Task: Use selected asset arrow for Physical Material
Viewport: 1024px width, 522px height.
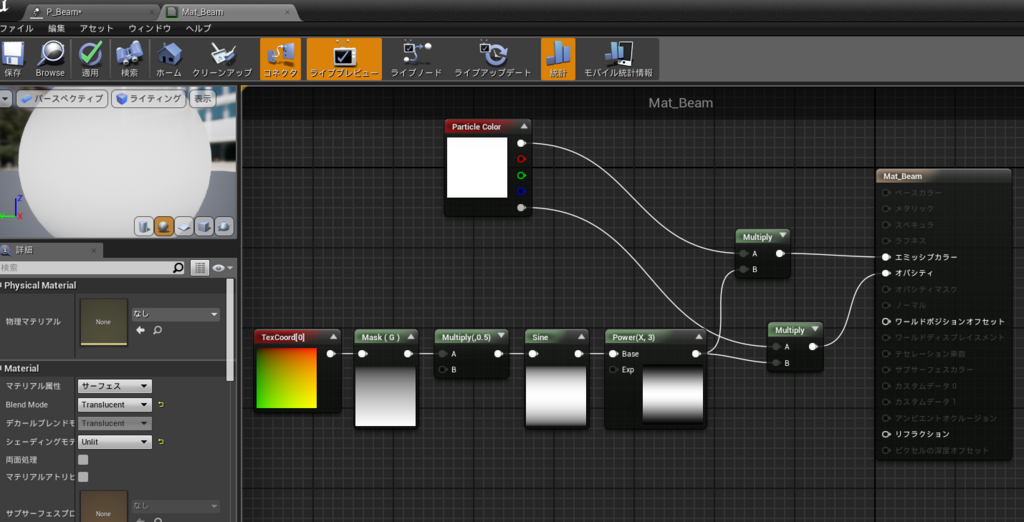Action: tap(140, 331)
